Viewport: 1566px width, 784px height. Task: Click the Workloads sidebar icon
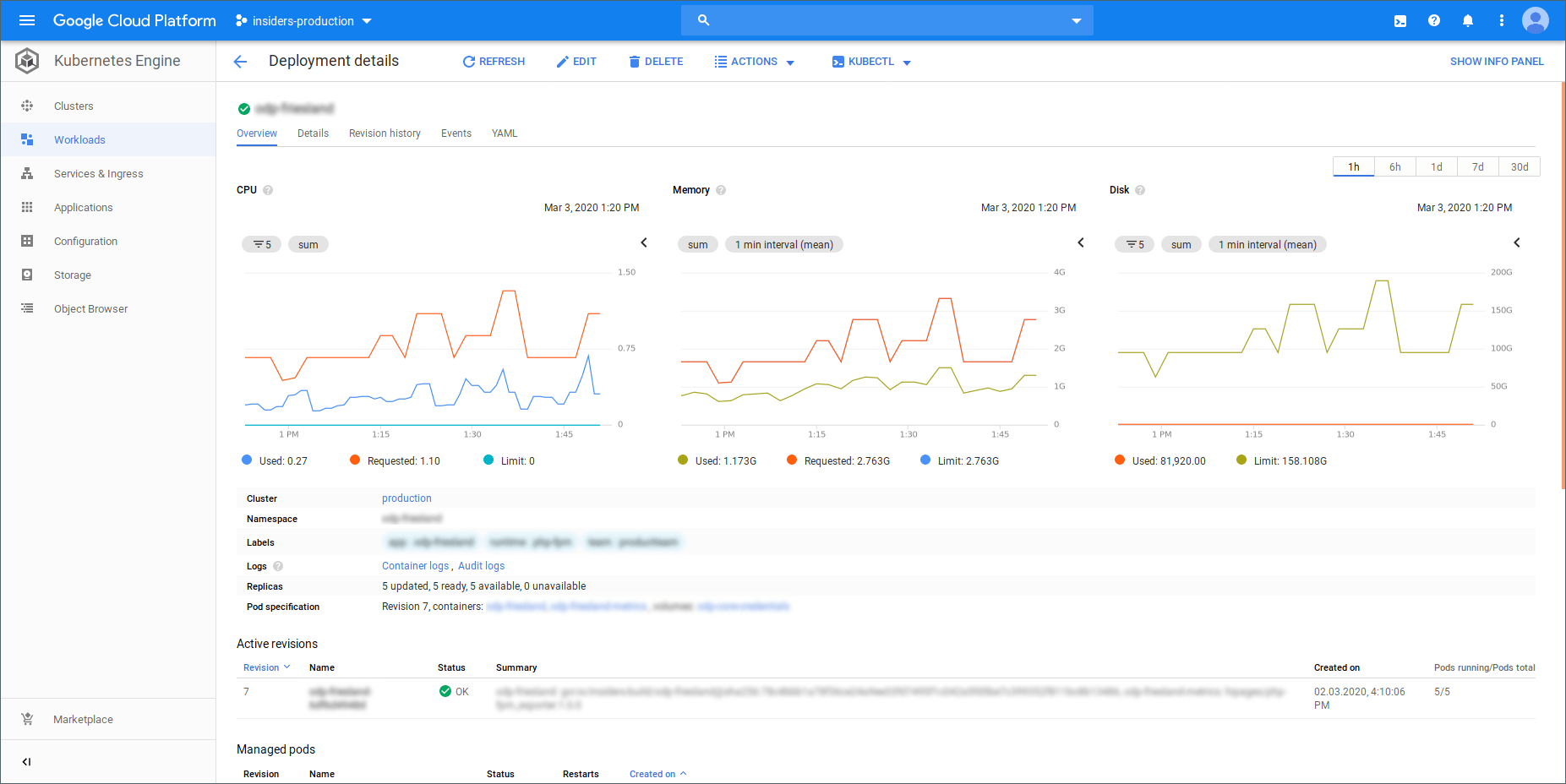coord(27,139)
